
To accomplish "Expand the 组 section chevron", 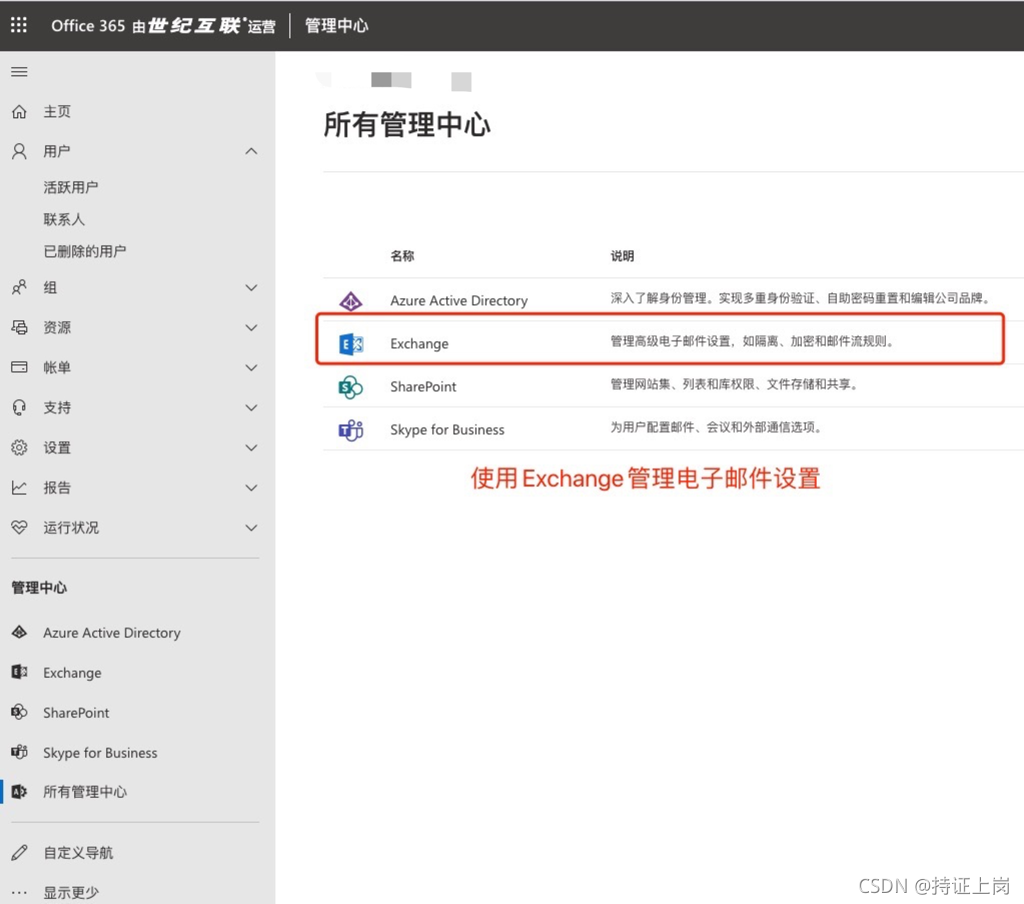I will point(251,287).
